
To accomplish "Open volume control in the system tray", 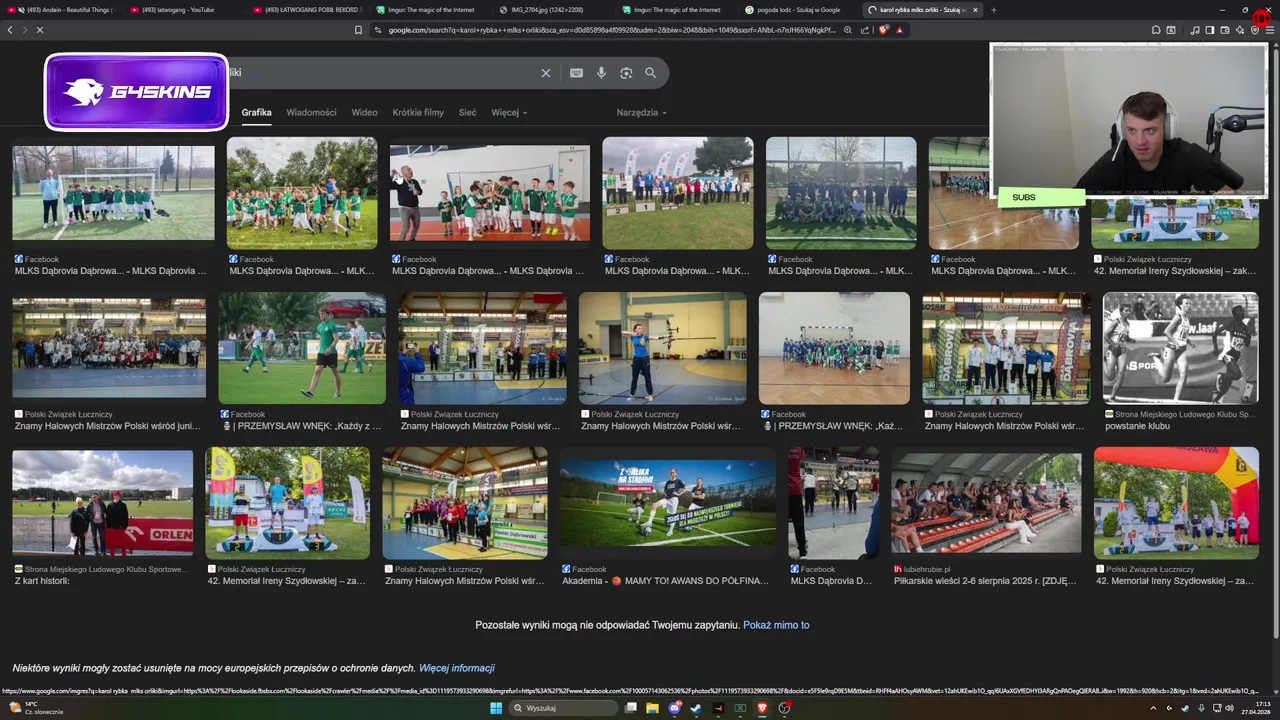I will click(x=1230, y=708).
